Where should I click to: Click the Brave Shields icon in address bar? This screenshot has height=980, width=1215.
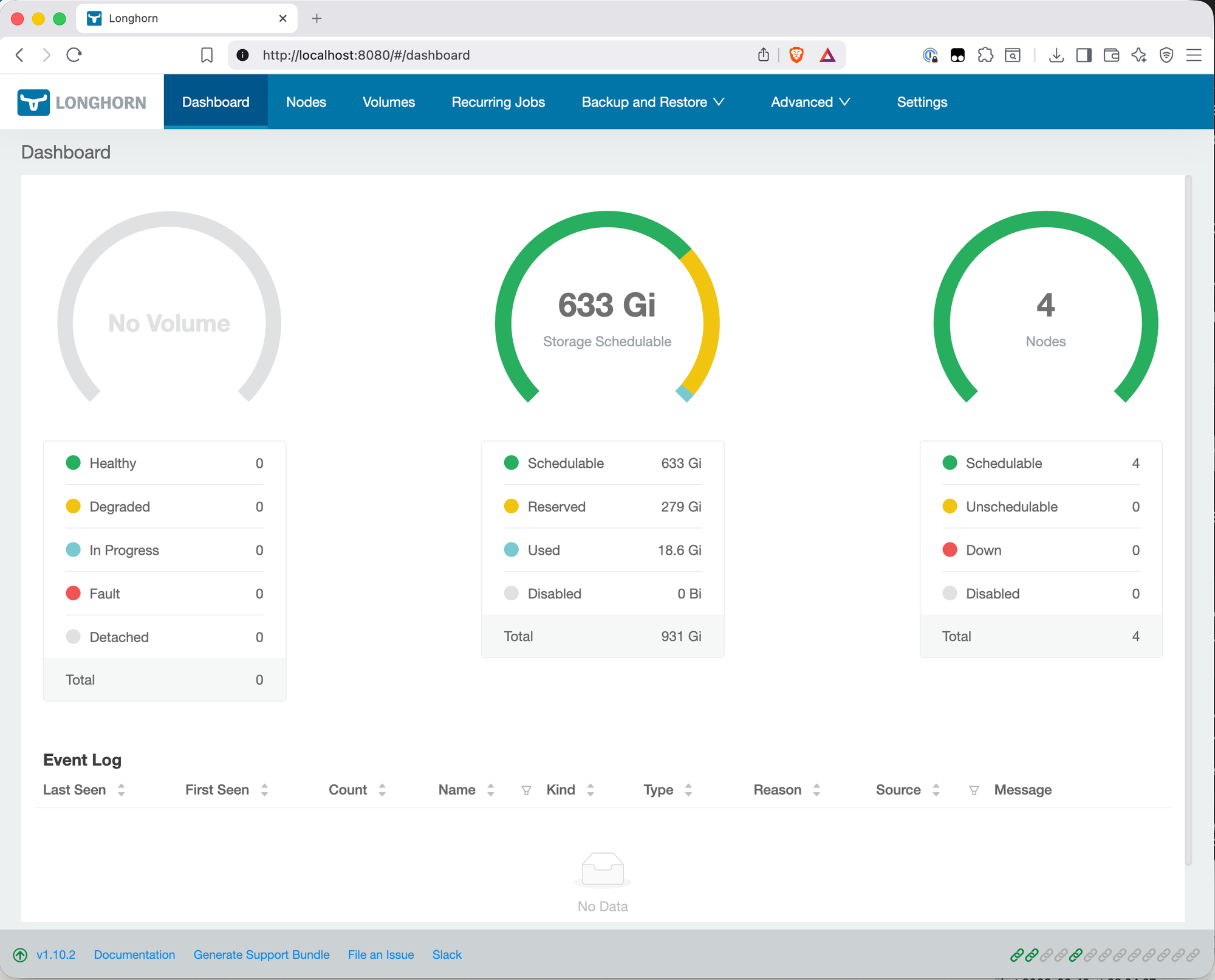click(x=796, y=55)
